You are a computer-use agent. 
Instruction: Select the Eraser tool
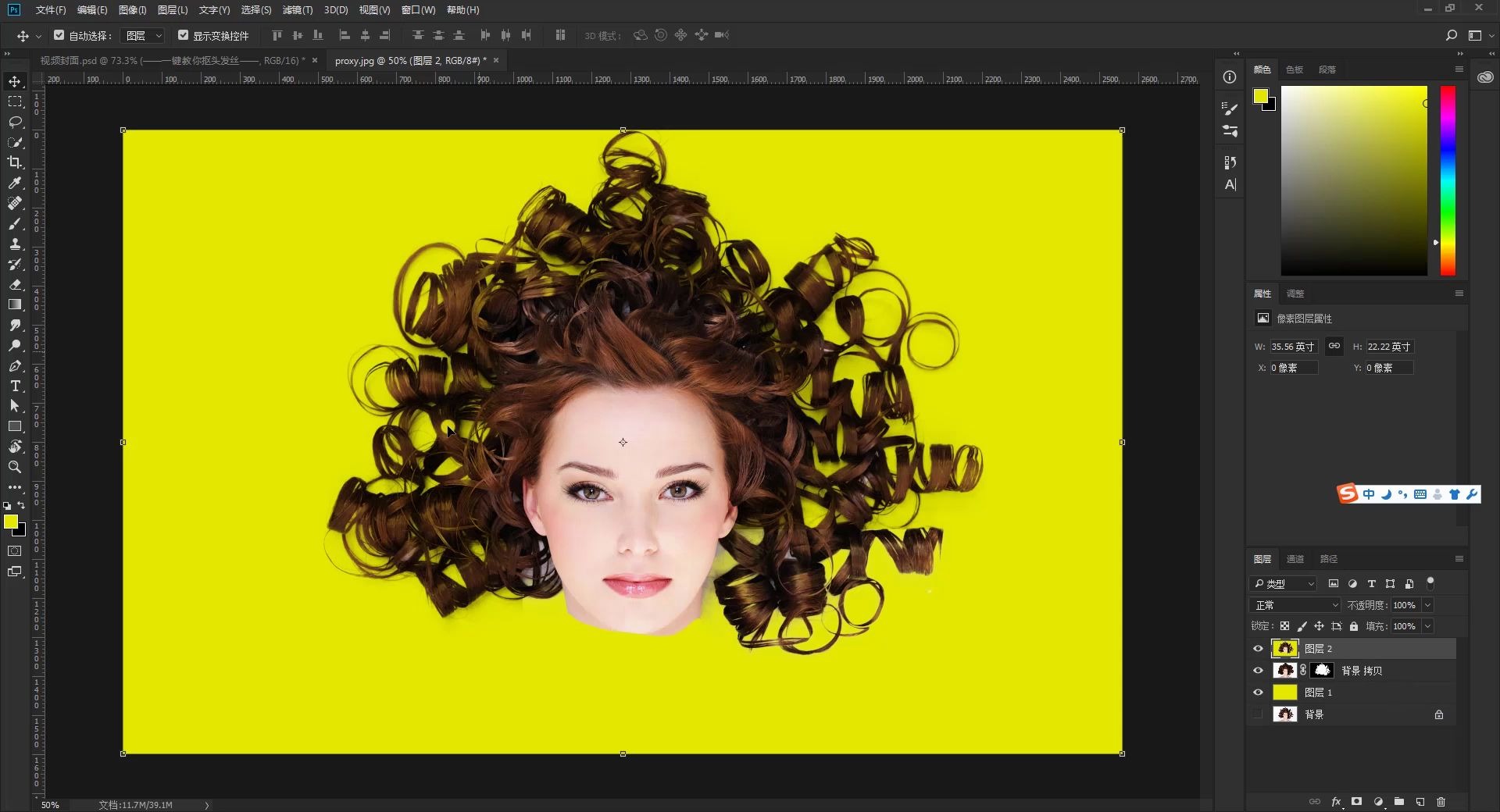point(15,284)
